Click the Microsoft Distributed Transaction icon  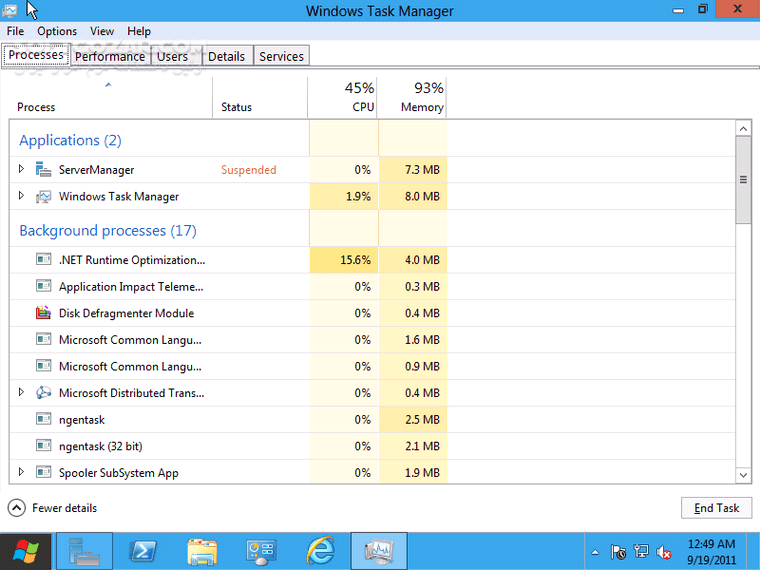point(43,393)
